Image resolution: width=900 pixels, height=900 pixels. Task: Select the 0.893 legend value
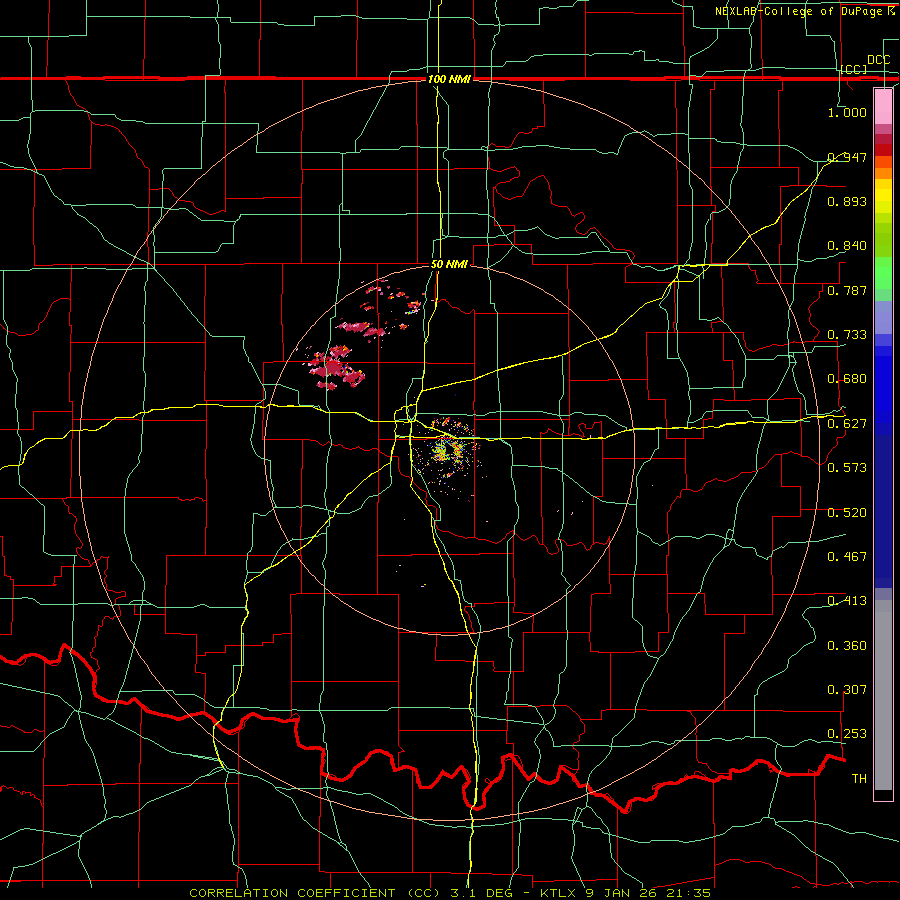point(847,201)
